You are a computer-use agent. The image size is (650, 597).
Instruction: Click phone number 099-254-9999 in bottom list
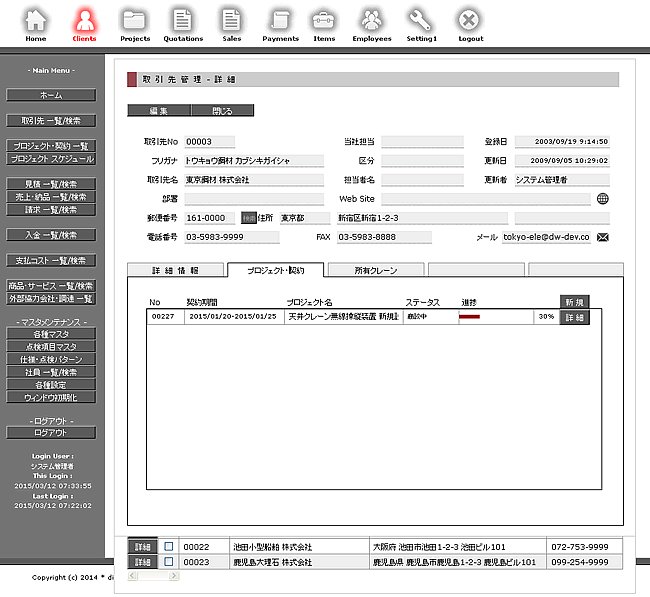[580, 562]
